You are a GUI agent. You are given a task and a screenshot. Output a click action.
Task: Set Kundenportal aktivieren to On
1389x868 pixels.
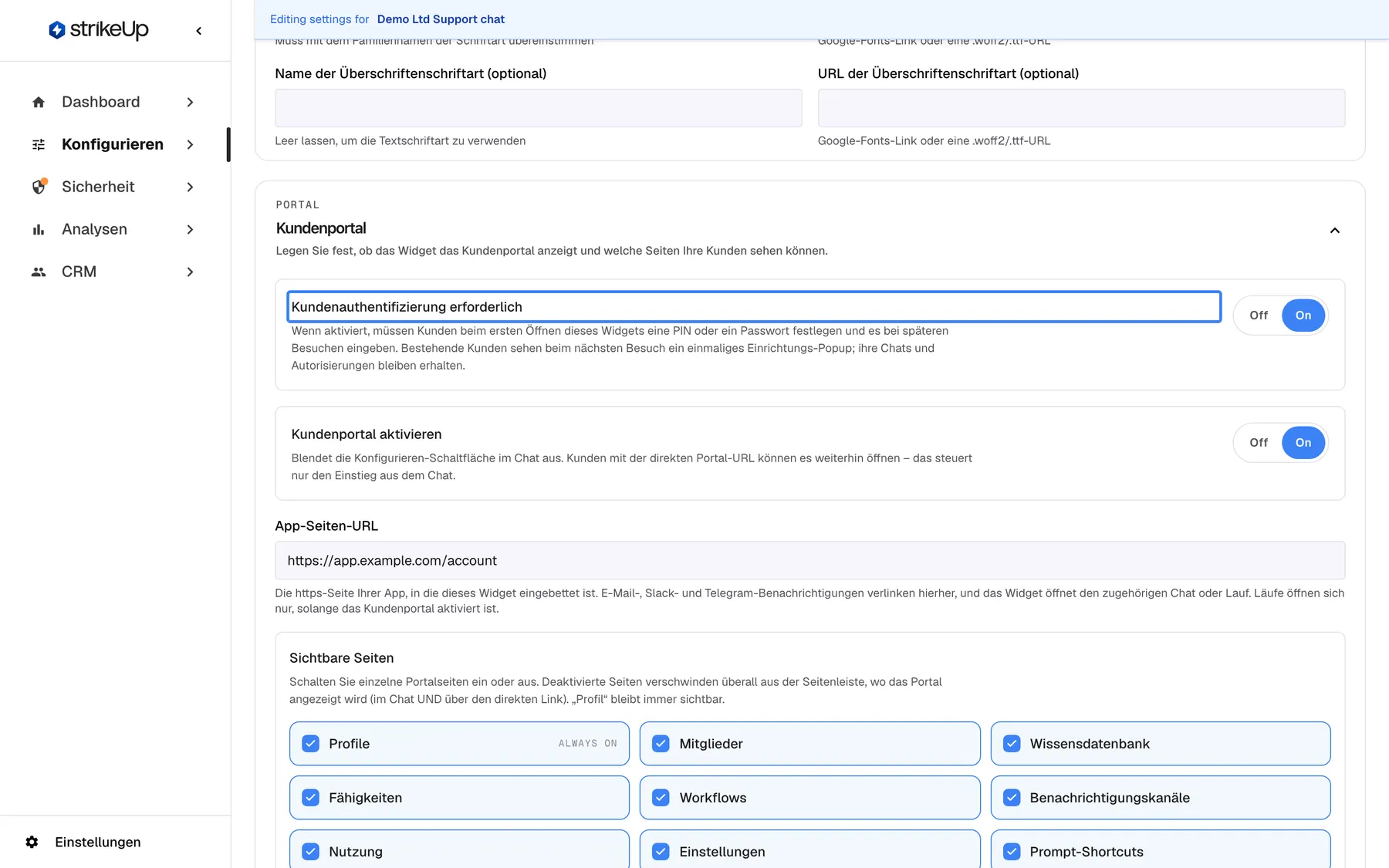(x=1303, y=442)
